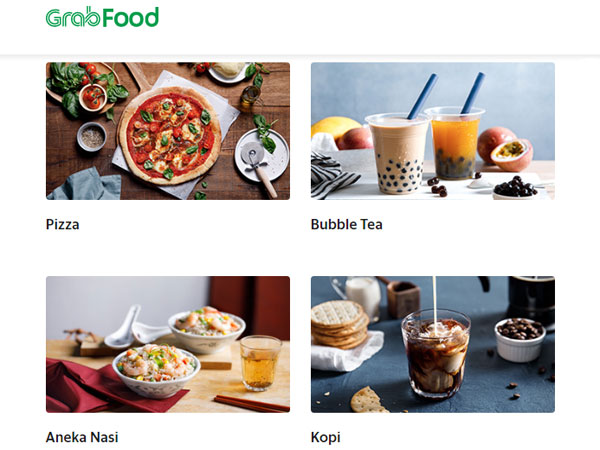
Task: Select the Aneka Nasi category title
Action: [82, 437]
